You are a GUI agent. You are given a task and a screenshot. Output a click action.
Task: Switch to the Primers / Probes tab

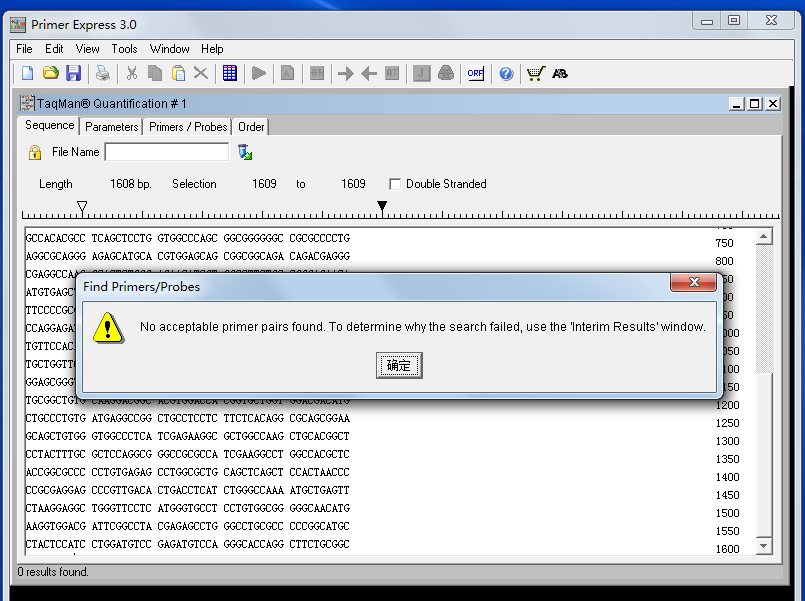[188, 127]
